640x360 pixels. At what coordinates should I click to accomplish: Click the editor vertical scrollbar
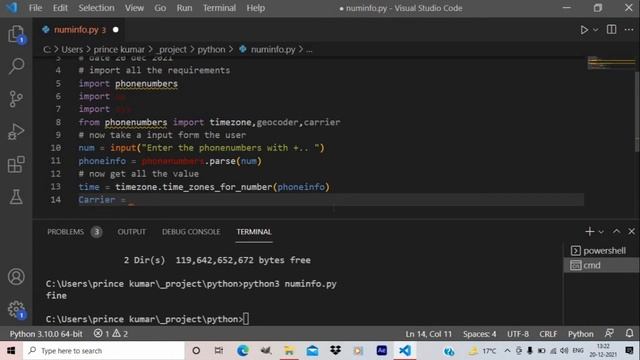click(x=637, y=111)
